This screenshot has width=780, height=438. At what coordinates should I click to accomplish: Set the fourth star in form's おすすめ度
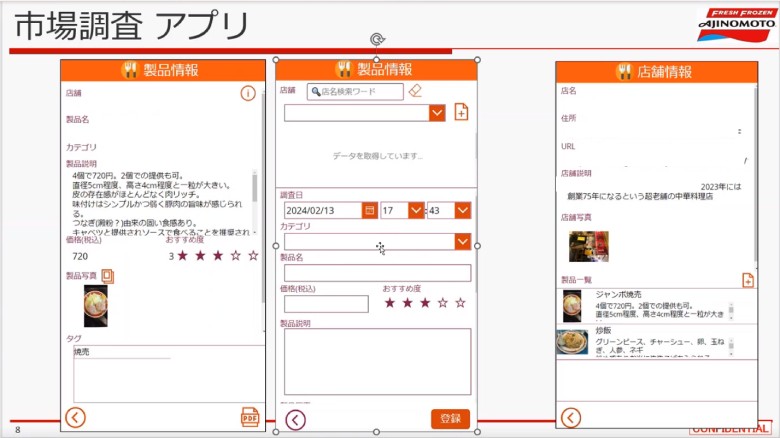pyautogui.click(x=442, y=303)
